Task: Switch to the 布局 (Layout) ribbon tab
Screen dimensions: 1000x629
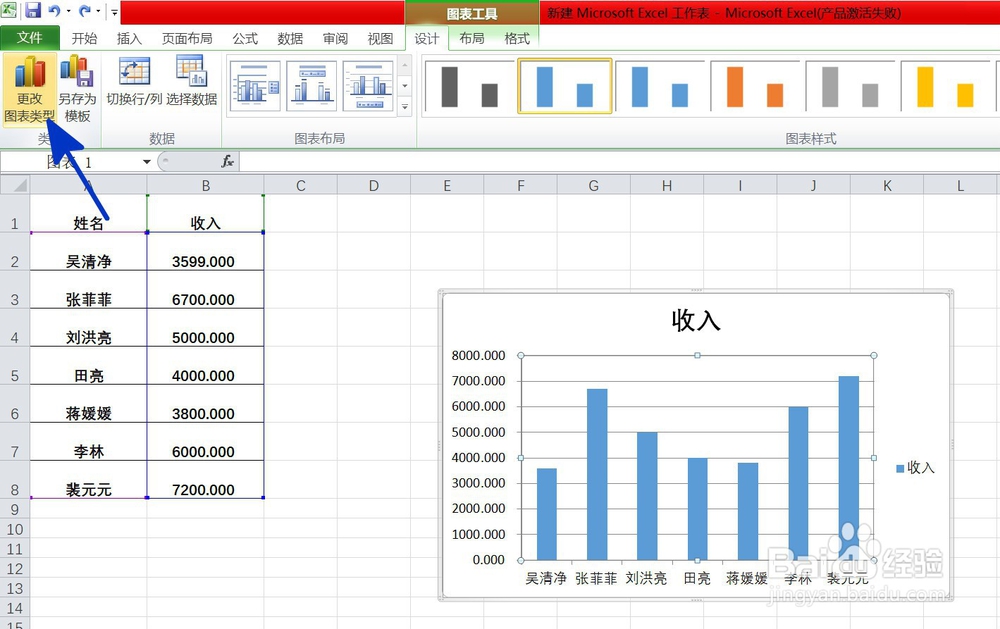Action: 474,38
